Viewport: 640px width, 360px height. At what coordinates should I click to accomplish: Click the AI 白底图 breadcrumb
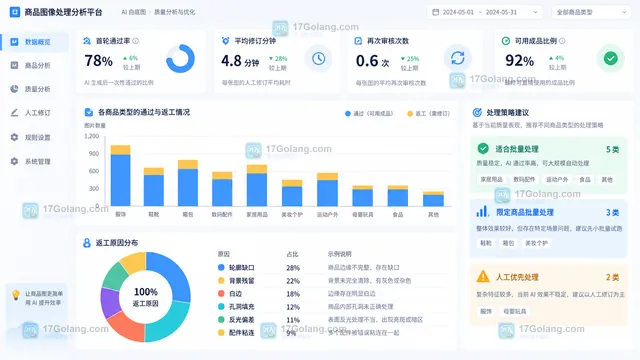[133, 12]
